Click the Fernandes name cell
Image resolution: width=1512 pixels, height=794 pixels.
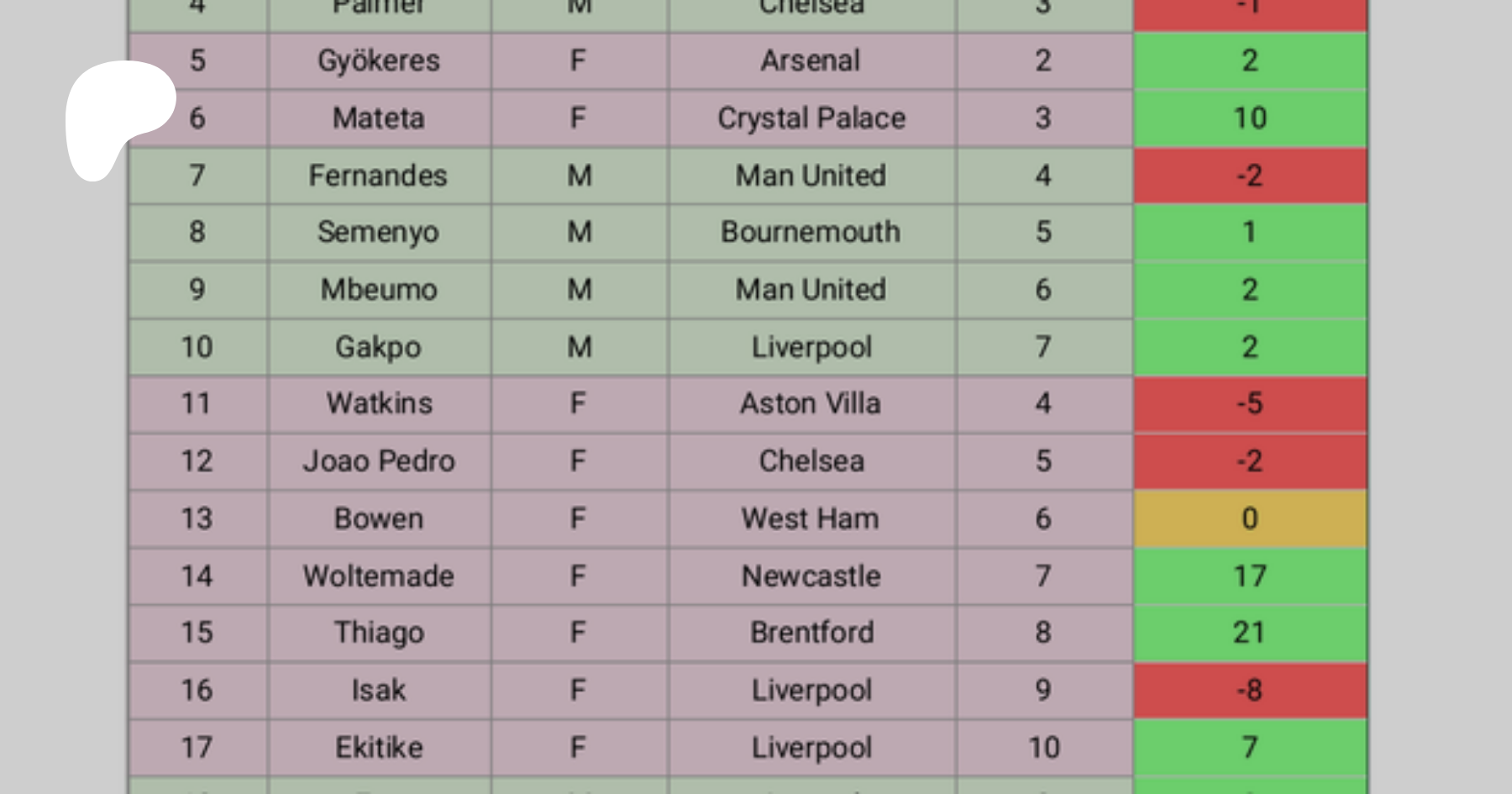tap(379, 176)
